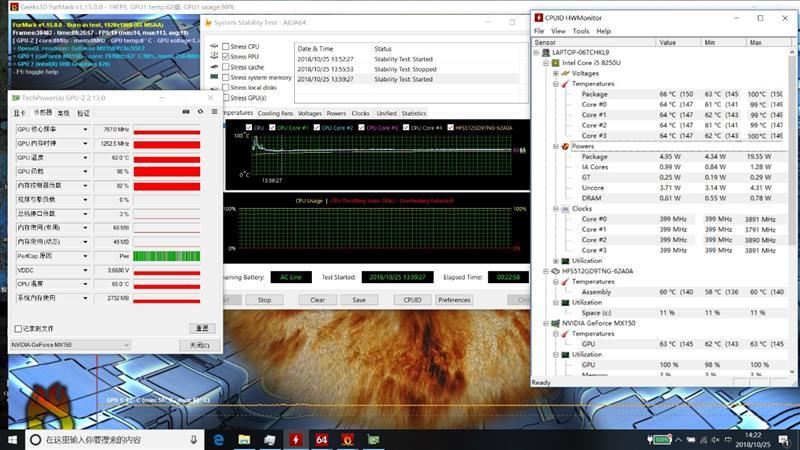Open File Explorer from the taskbar
Image resolution: width=800 pixels, height=450 pixels.
pos(244,439)
